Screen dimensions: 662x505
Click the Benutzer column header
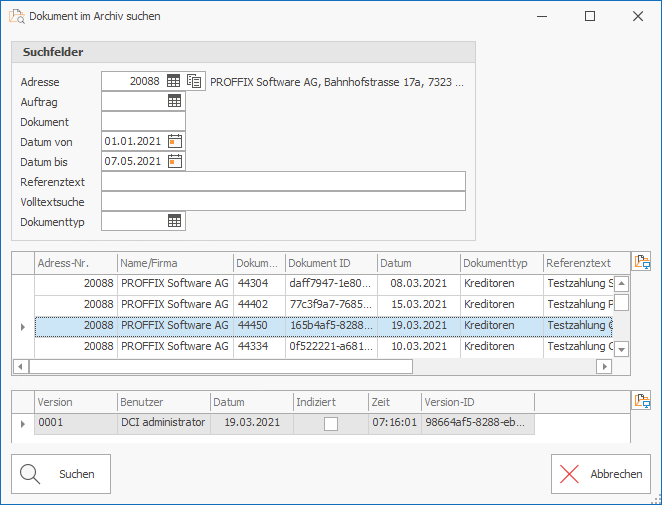point(163,402)
